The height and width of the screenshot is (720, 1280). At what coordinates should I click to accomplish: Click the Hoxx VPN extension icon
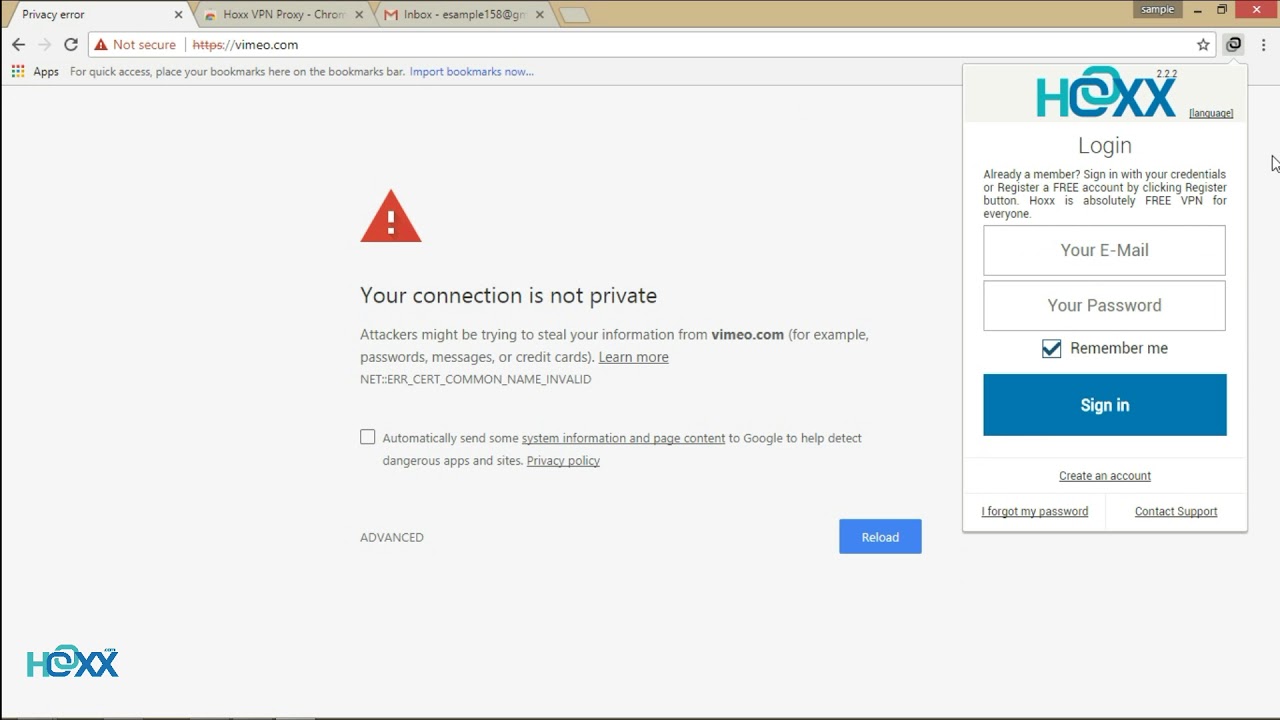click(x=1234, y=45)
